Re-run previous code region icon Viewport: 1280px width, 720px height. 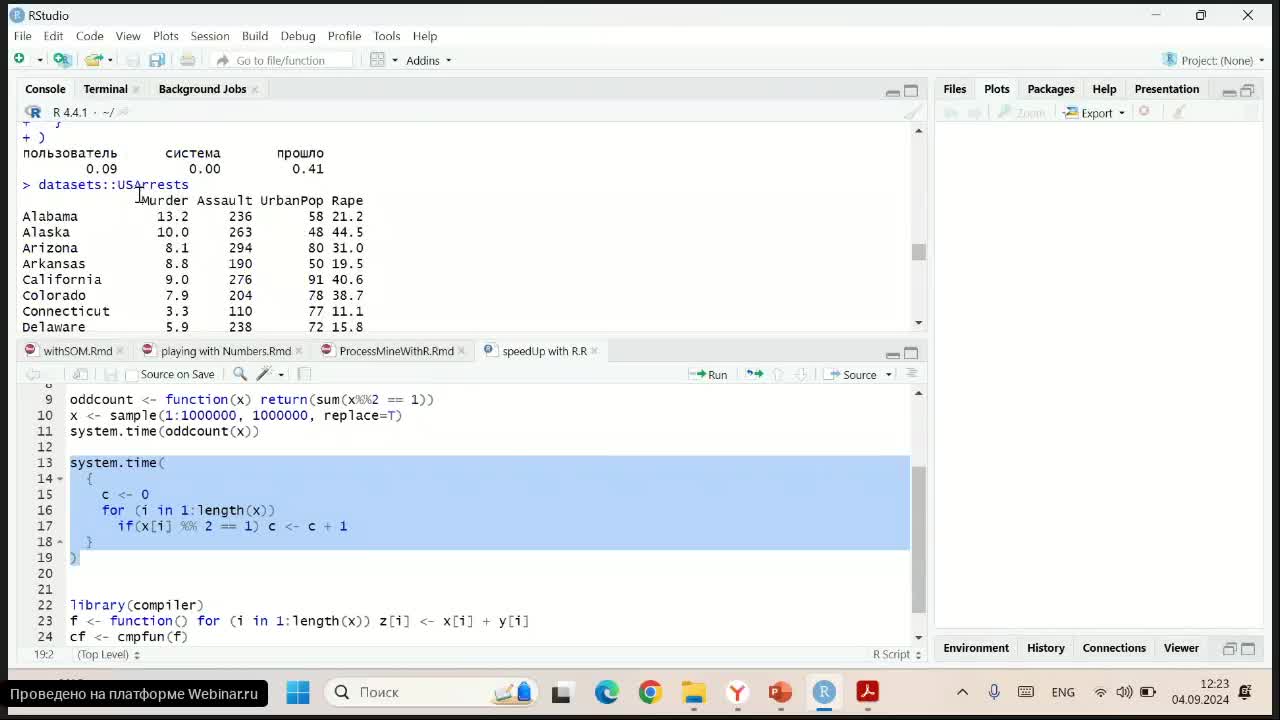pos(754,374)
